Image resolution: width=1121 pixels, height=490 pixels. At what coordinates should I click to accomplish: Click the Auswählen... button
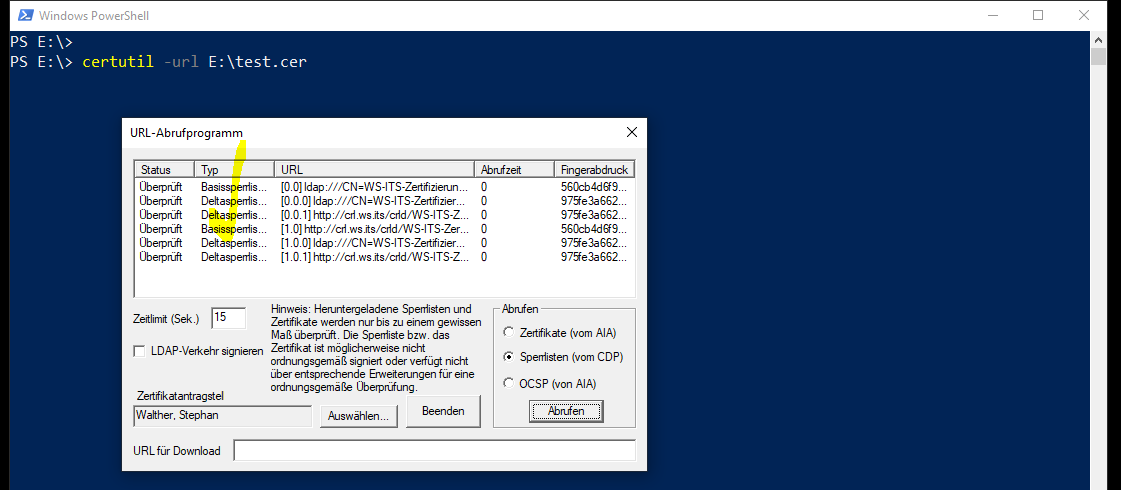360,416
